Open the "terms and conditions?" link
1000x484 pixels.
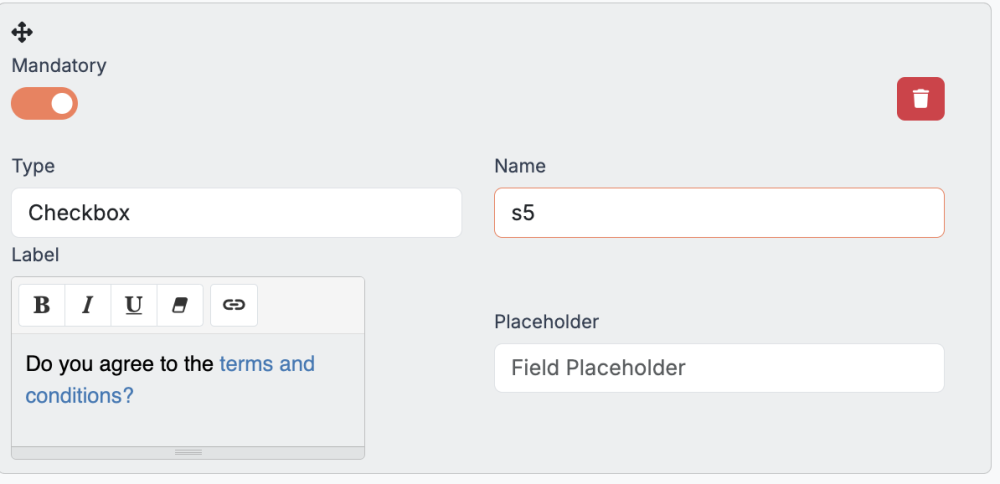(x=267, y=364)
